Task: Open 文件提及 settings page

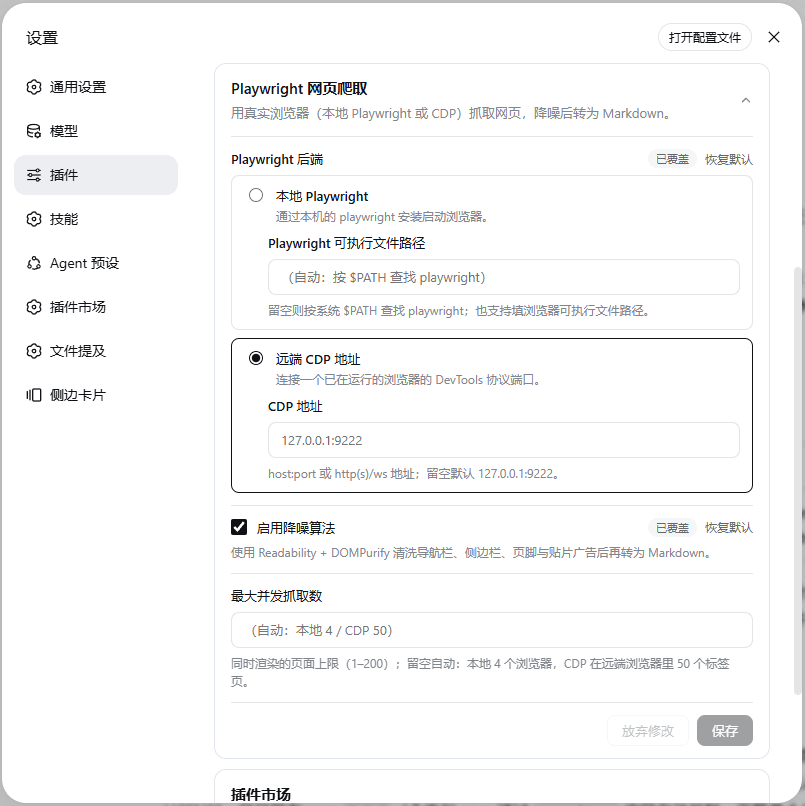Action: click(x=96, y=351)
